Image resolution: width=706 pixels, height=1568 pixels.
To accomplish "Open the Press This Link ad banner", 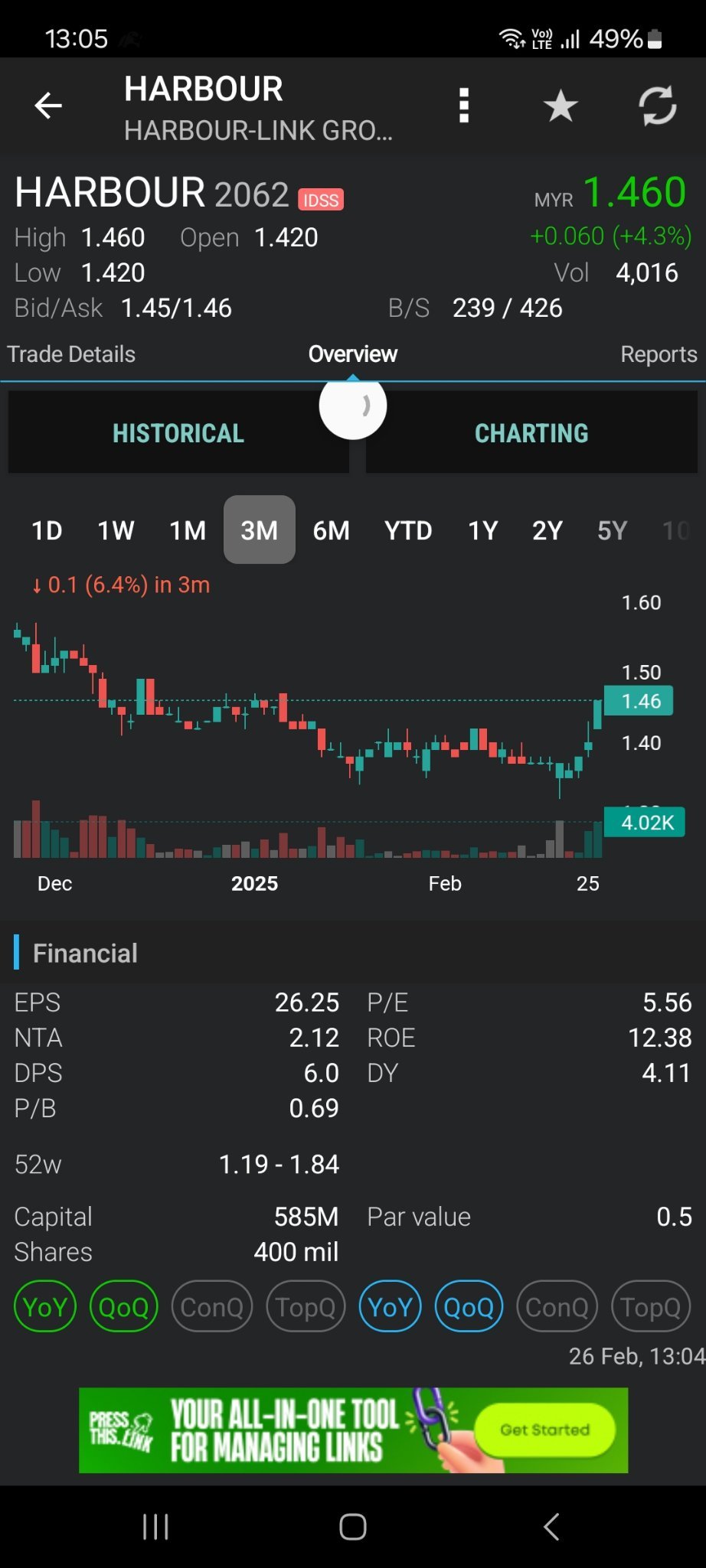I will pyautogui.click(x=353, y=1430).
